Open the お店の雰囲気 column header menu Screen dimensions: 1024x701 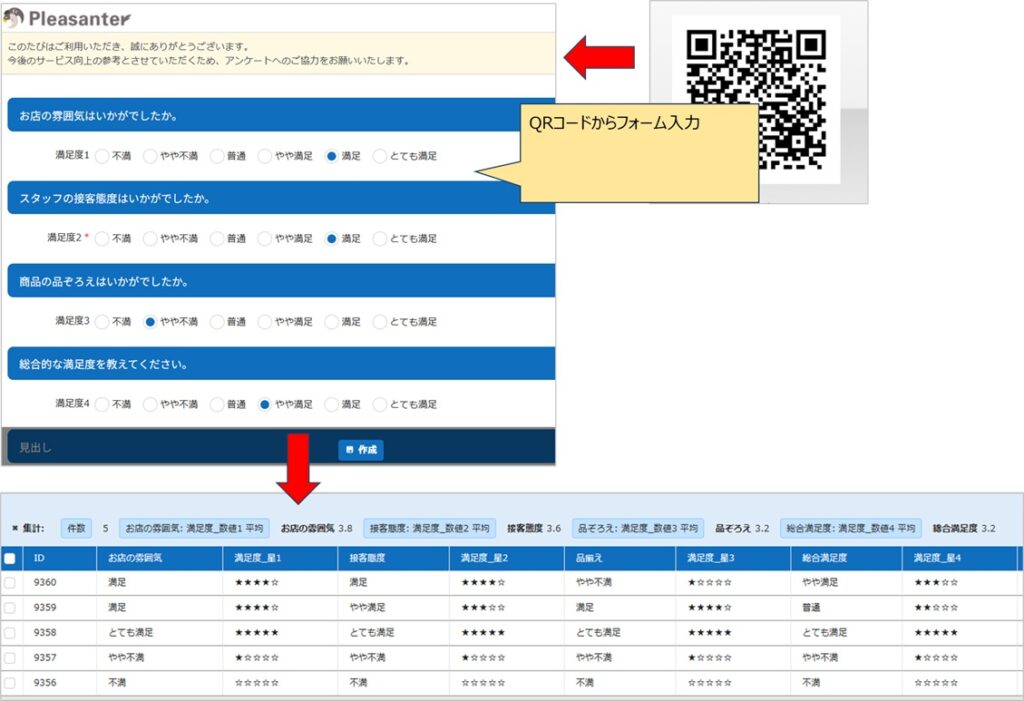[135, 558]
